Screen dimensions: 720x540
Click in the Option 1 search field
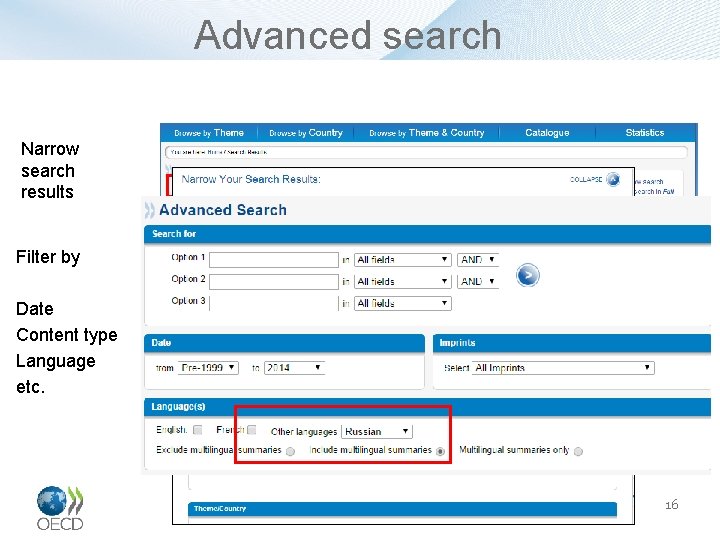click(x=274, y=260)
